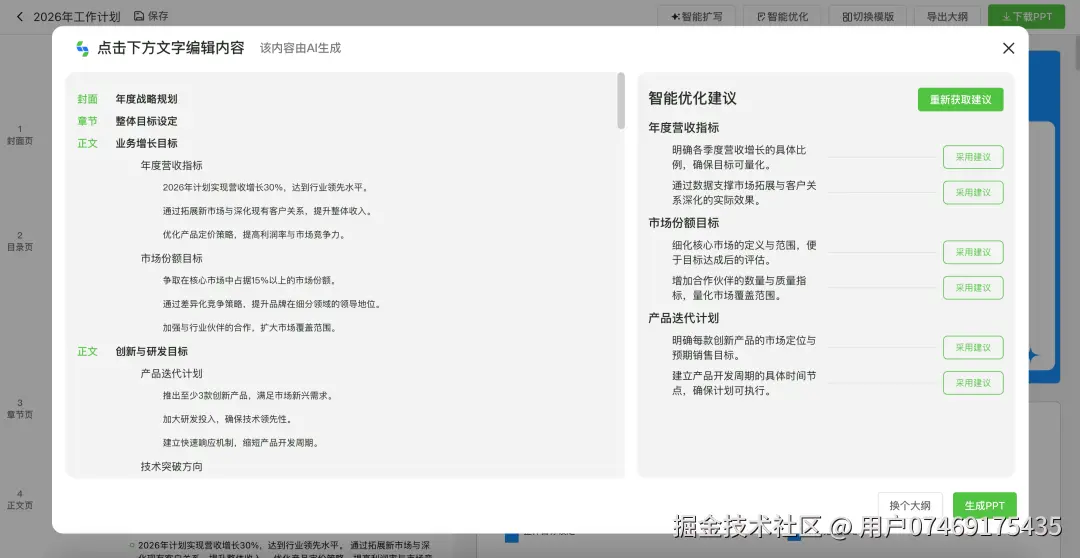Click the 换个大纲 button
1080x558 pixels.
click(910, 506)
